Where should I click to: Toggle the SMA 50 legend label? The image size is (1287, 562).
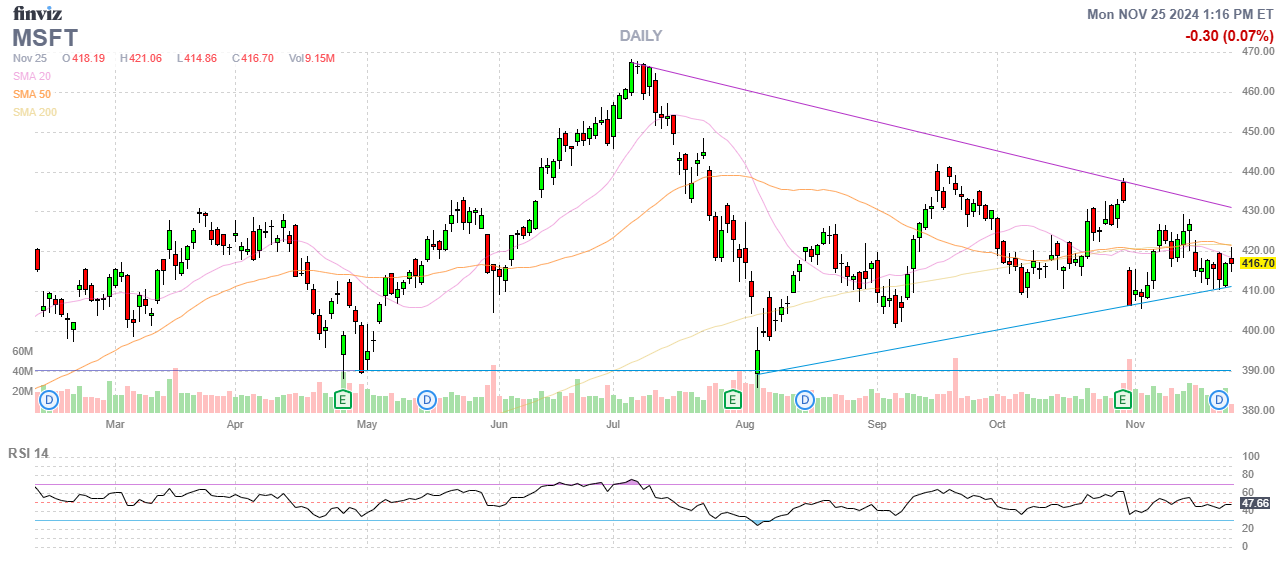pyautogui.click(x=31, y=94)
